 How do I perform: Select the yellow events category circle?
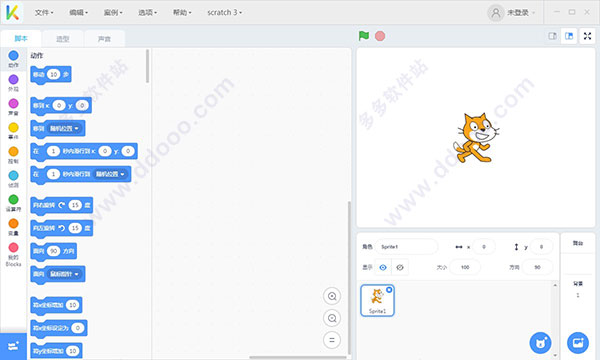click(13, 127)
